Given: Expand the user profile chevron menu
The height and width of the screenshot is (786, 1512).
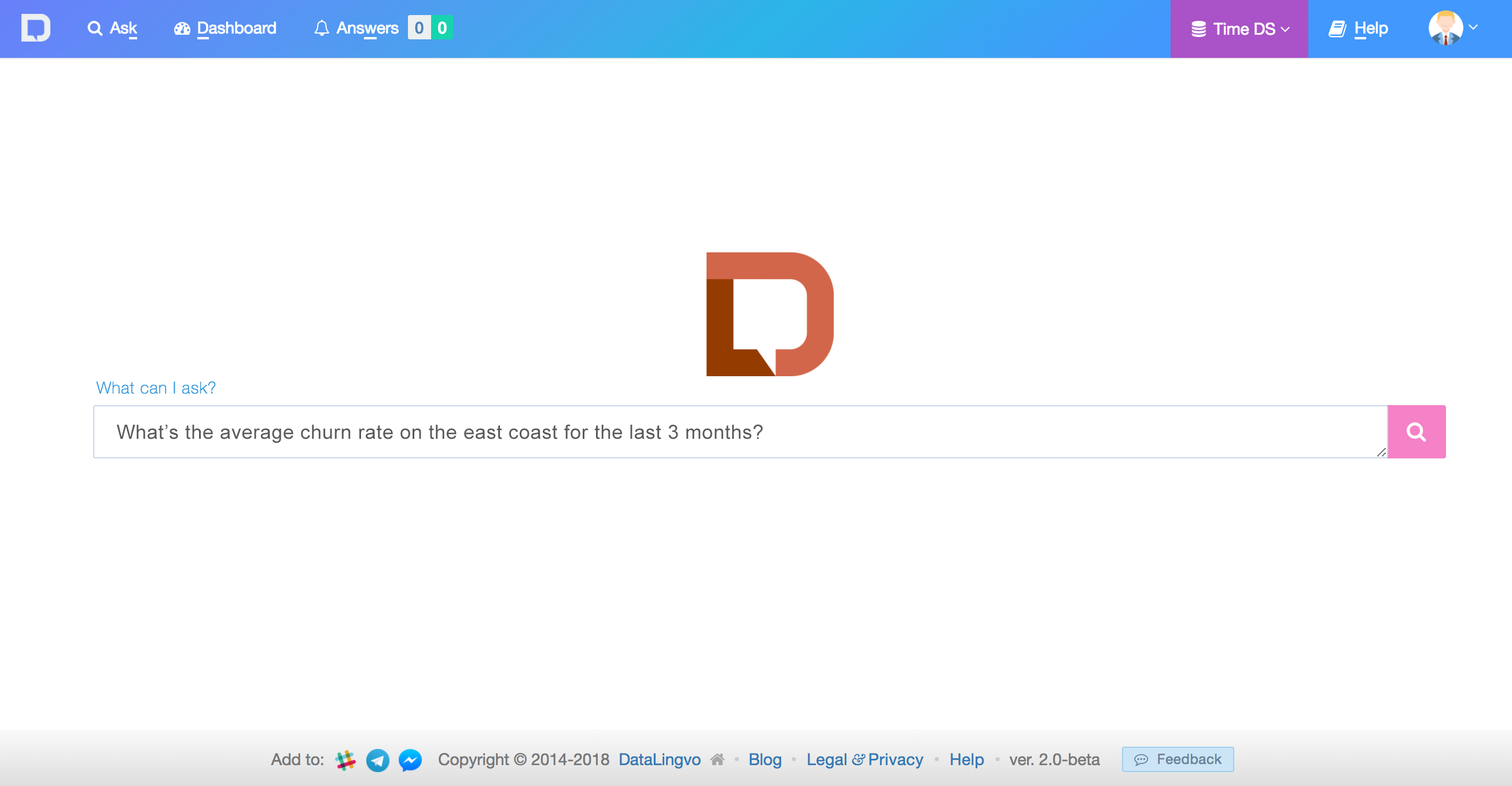Looking at the screenshot, I should point(1473,27).
